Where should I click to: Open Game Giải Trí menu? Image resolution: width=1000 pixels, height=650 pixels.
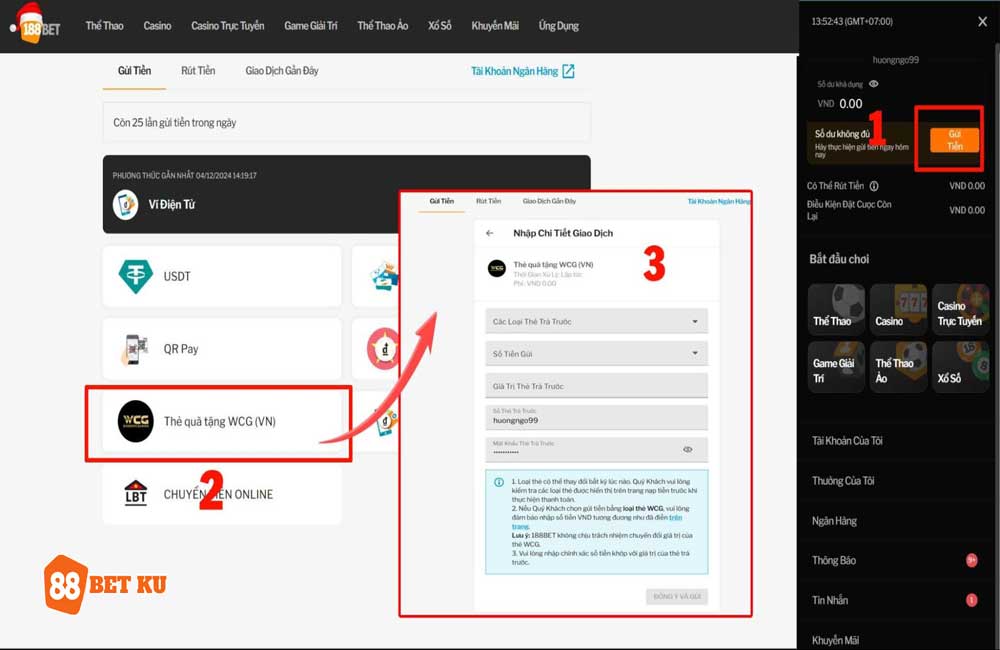311,26
